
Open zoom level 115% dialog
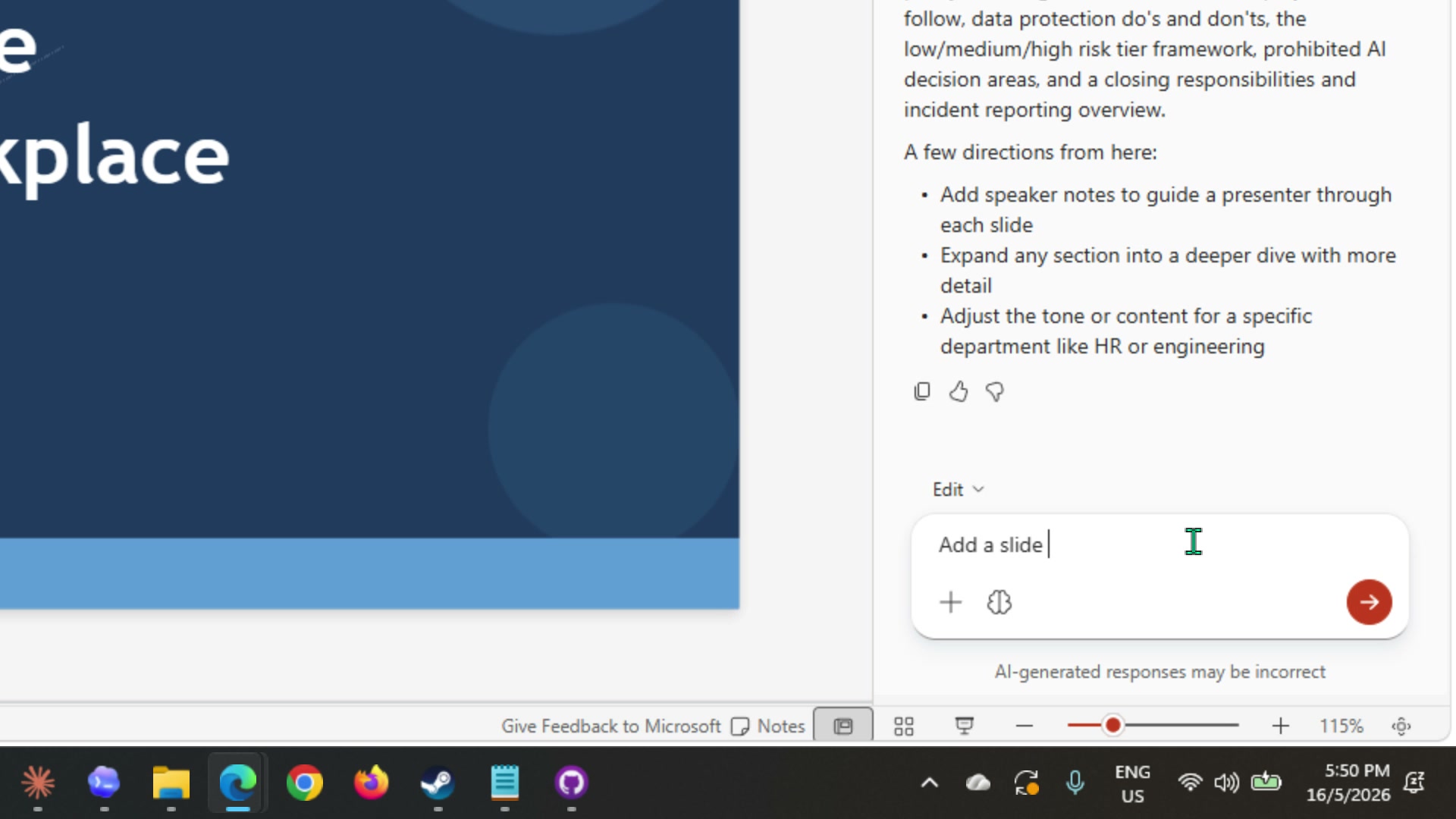pos(1341,726)
